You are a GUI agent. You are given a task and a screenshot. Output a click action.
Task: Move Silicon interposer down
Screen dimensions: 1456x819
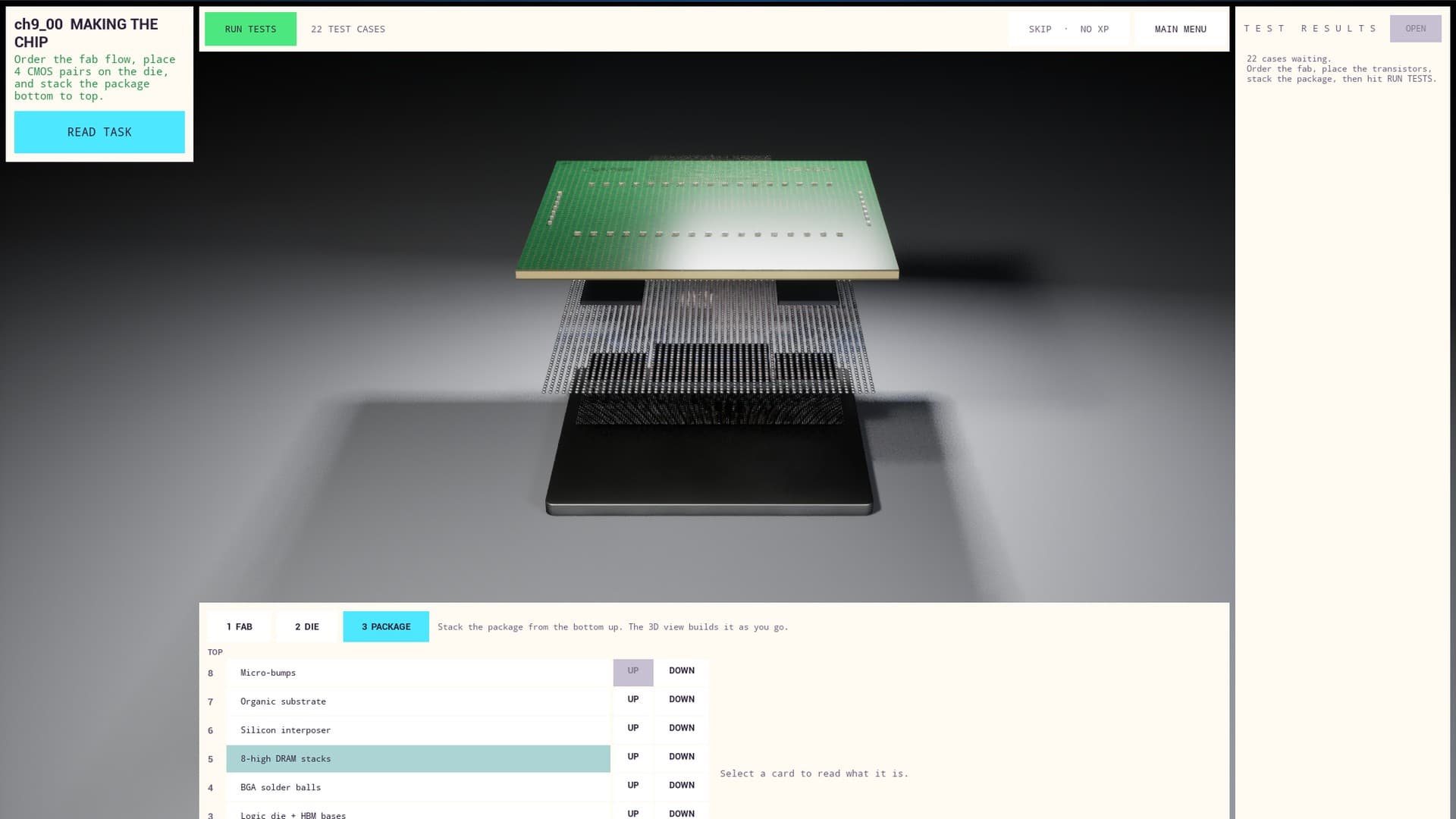(682, 728)
